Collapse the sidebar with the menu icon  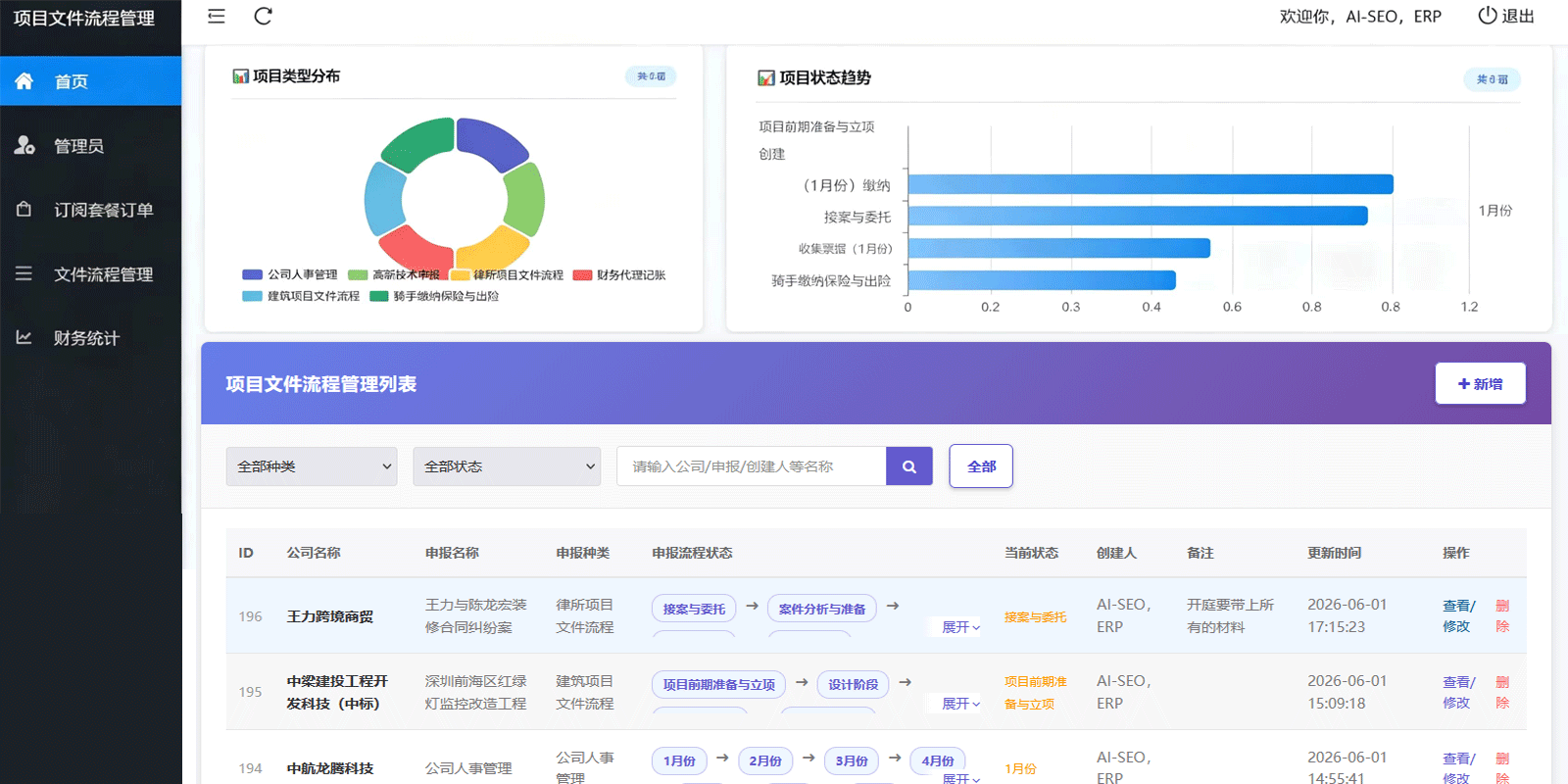click(217, 16)
